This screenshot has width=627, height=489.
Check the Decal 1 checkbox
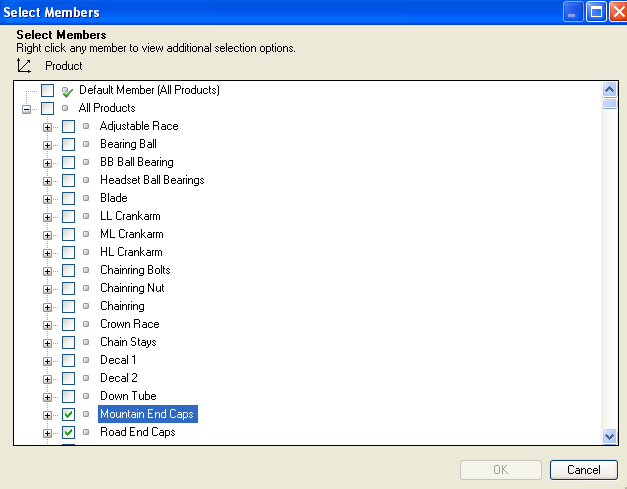pos(68,360)
